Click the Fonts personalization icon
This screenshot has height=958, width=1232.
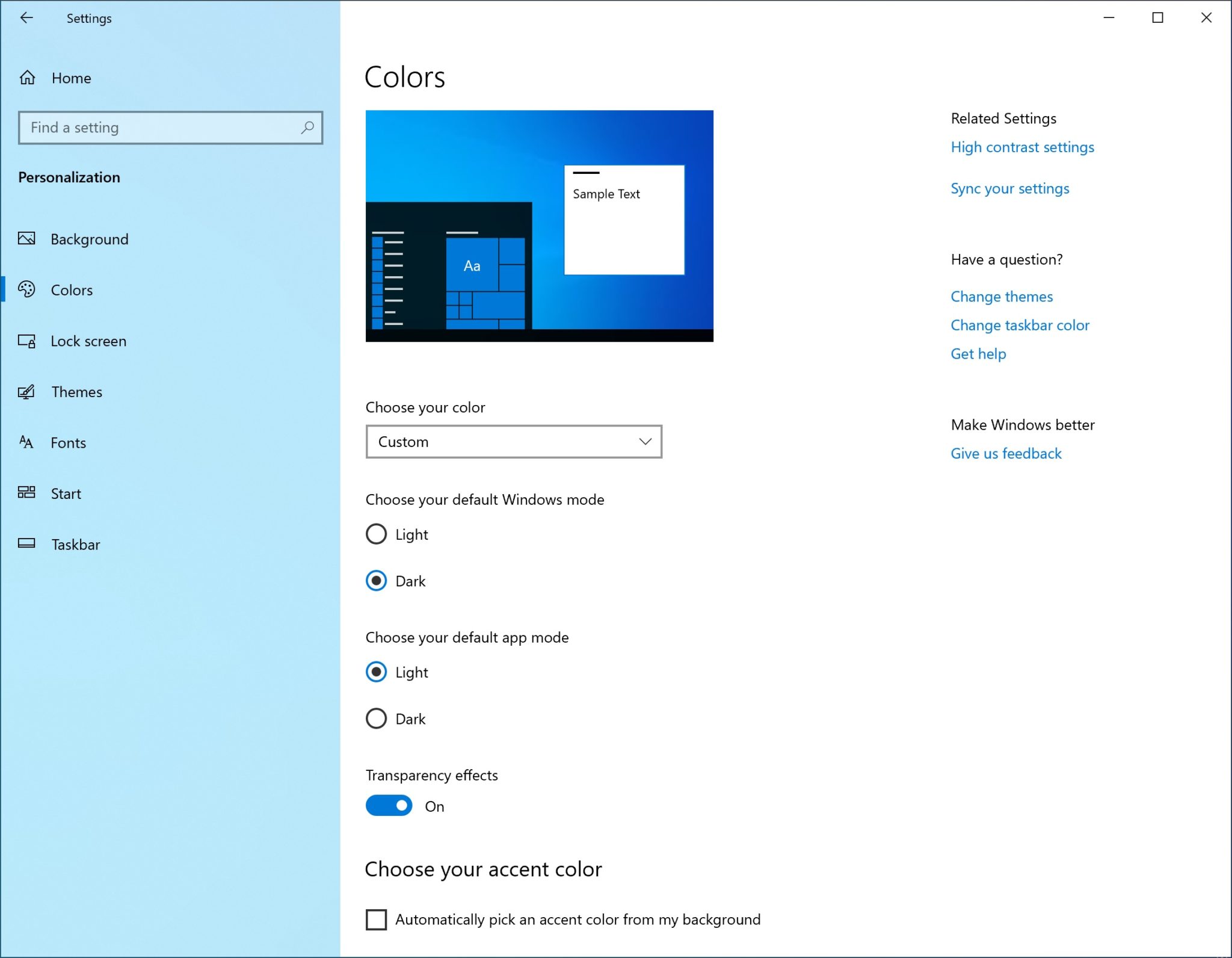[26, 442]
